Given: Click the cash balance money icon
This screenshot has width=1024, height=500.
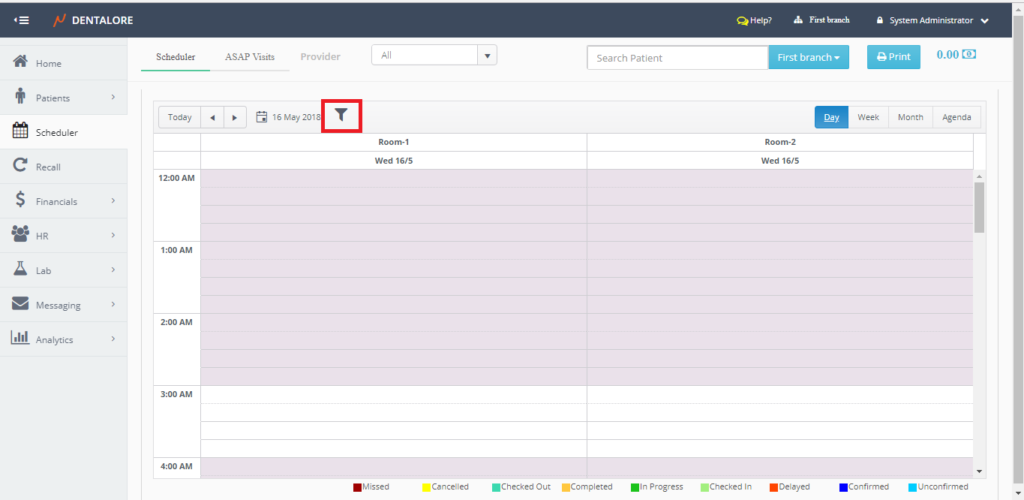Looking at the screenshot, I should pyautogui.click(x=969, y=55).
